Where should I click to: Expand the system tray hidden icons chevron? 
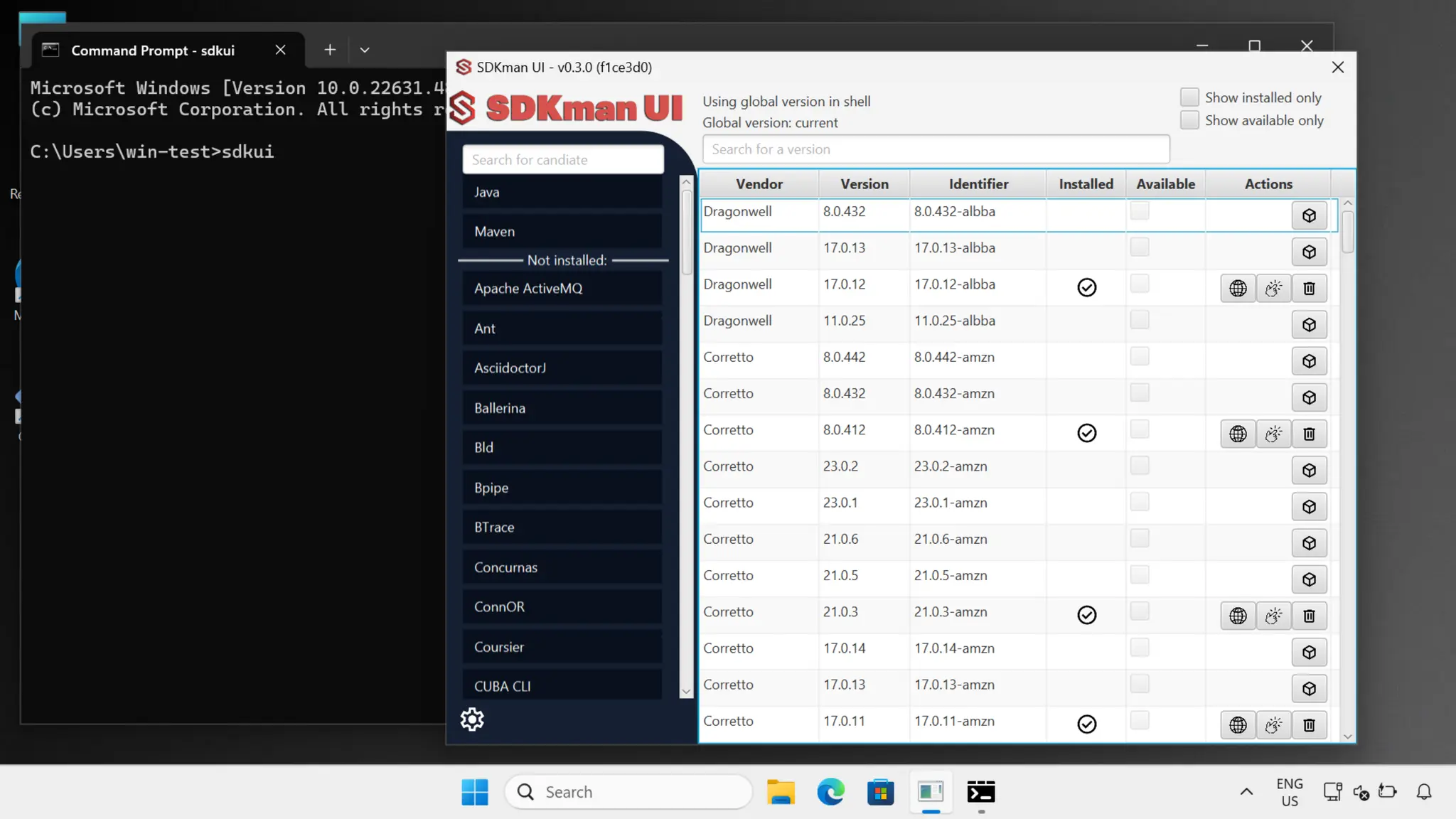point(1246,792)
